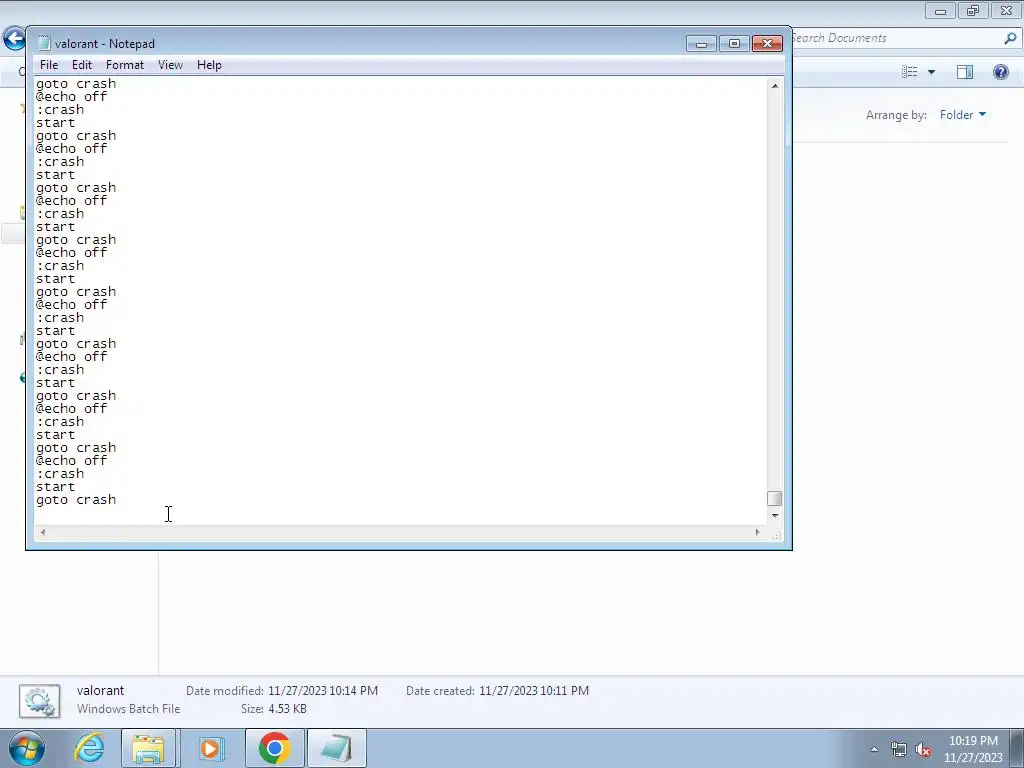This screenshot has height=768, width=1024.
Task: Click the Notepad title bar document icon
Action: pos(44,43)
